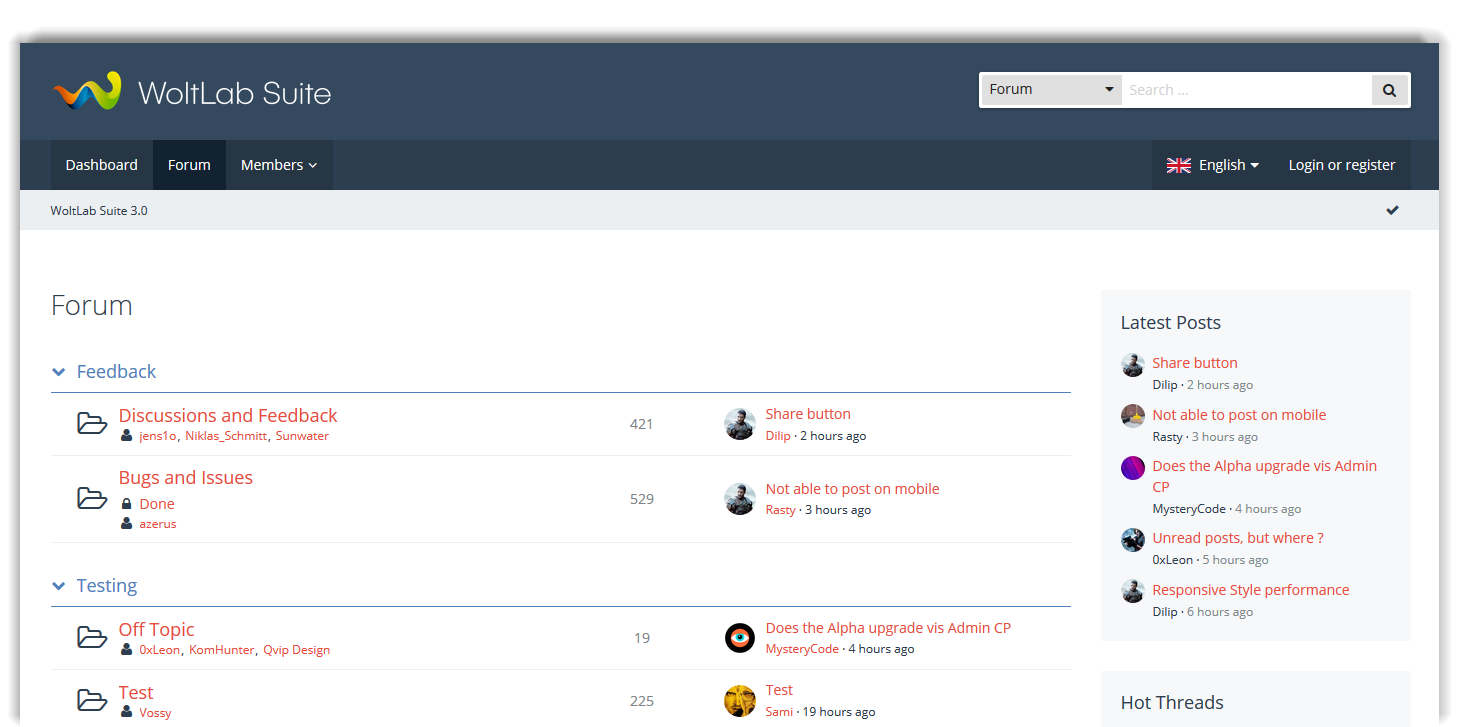Collapse the Feedback category chevron
Viewport: 1462px width, 727px height.
58,372
